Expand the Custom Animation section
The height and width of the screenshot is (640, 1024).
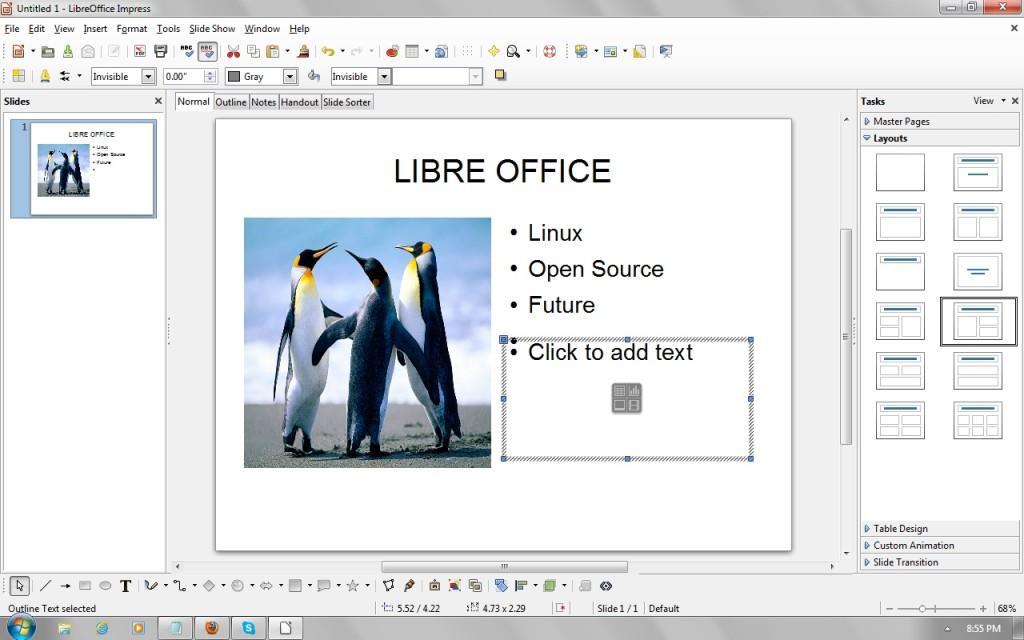940,545
